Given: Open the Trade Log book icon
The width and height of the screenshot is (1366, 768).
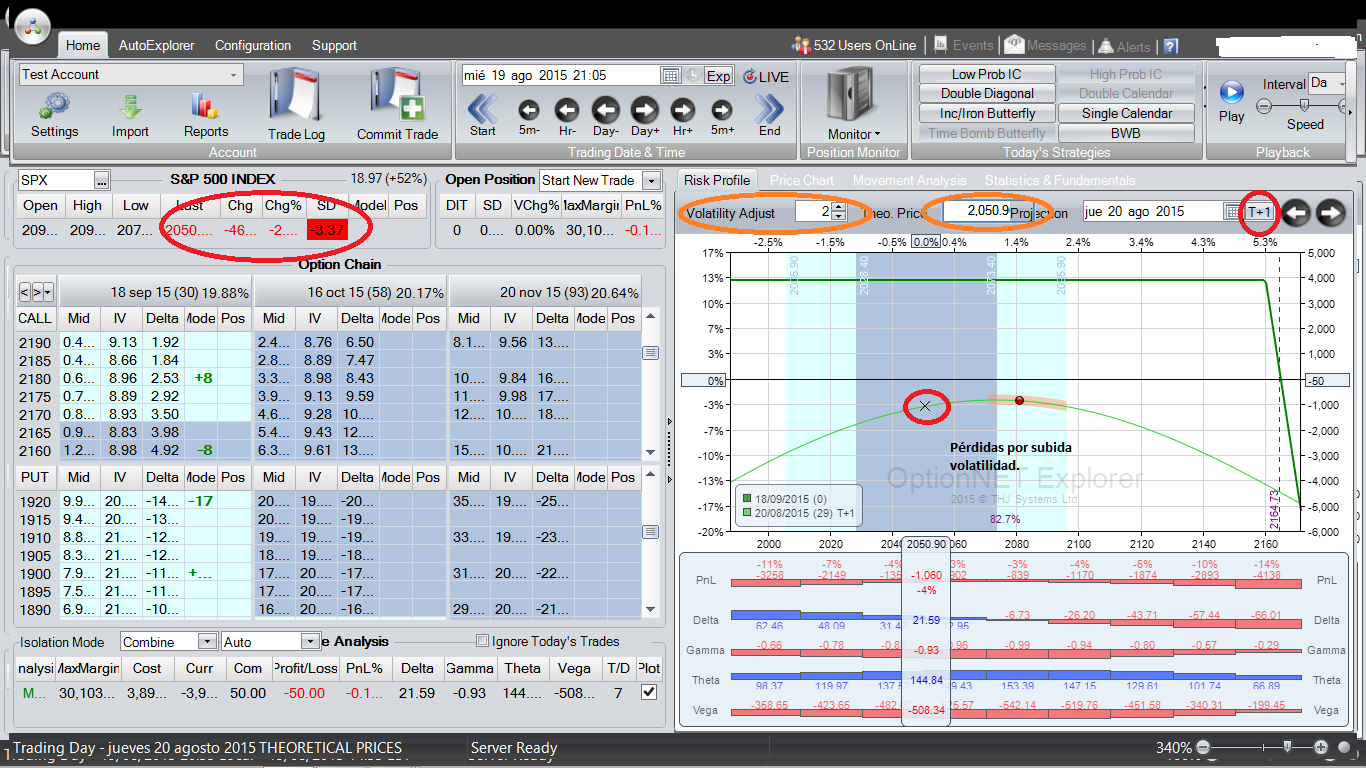Looking at the screenshot, I should pos(296,95).
